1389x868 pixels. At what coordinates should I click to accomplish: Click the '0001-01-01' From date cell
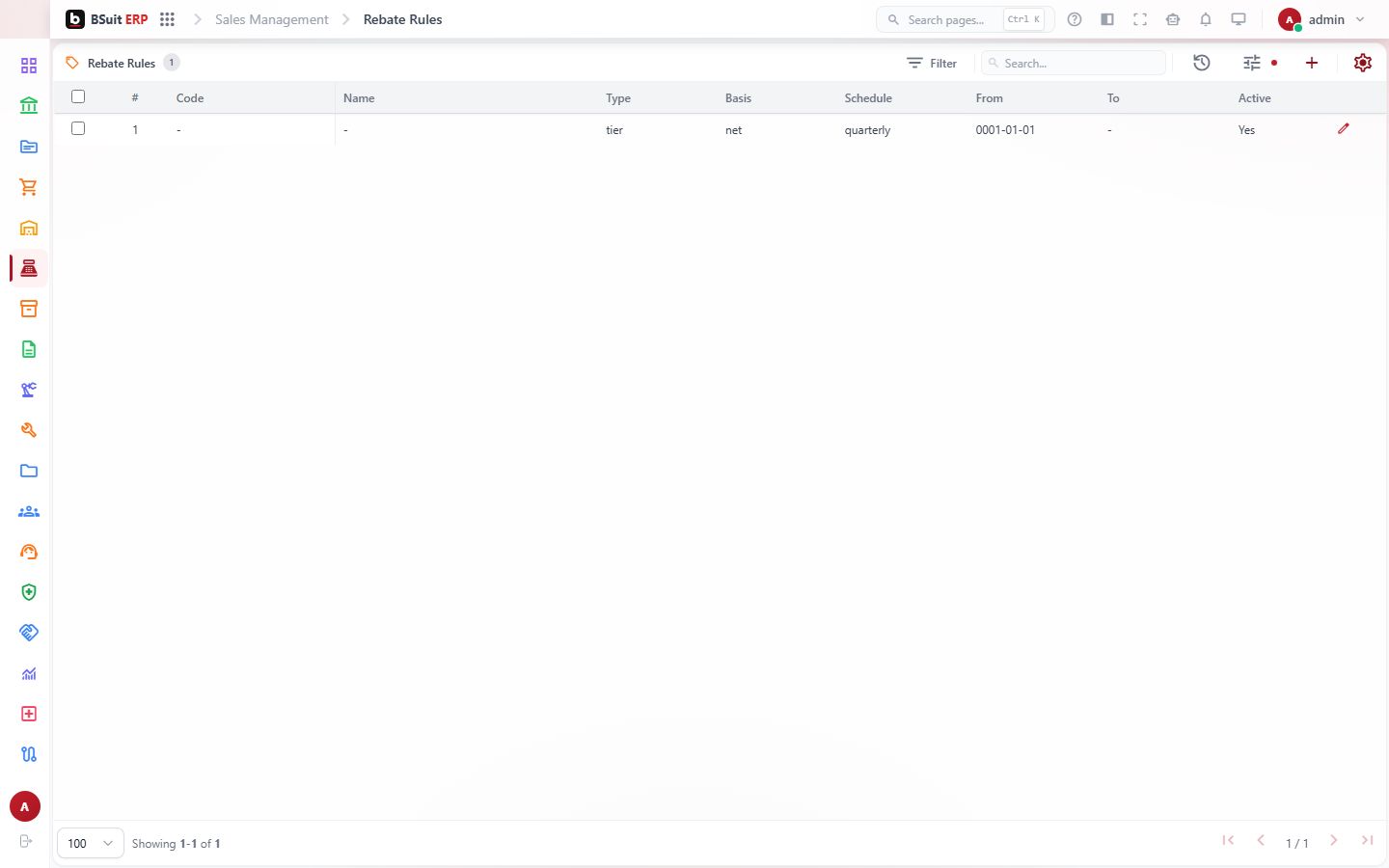pos(1005,130)
